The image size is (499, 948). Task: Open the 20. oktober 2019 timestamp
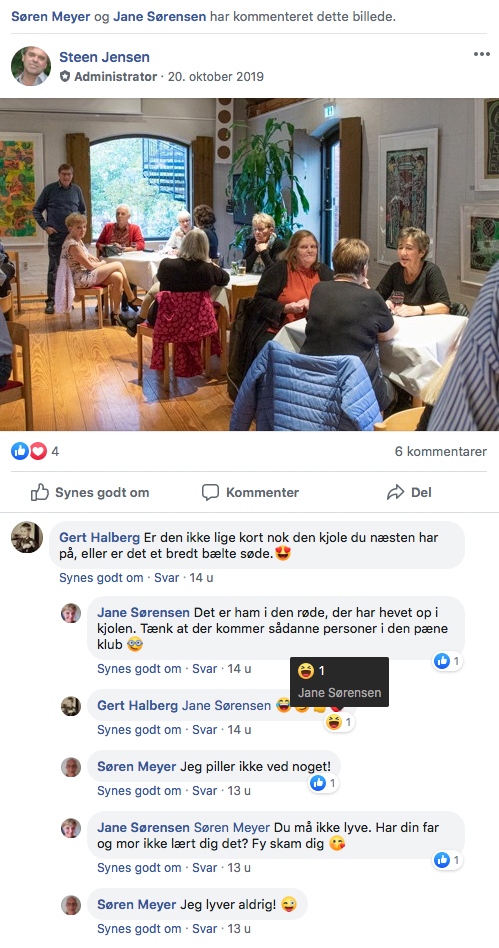pyautogui.click(x=215, y=77)
